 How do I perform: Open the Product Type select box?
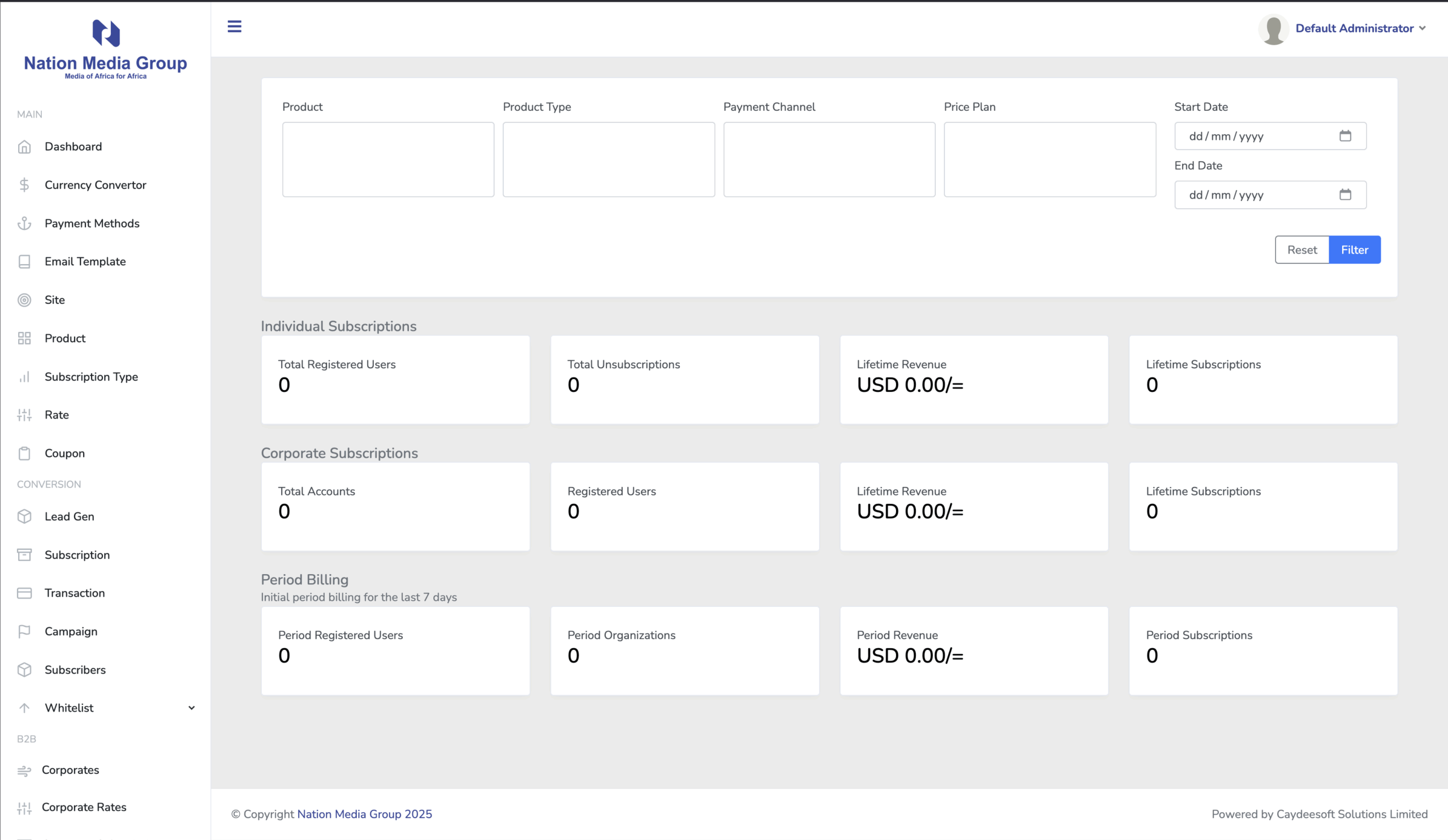click(609, 160)
